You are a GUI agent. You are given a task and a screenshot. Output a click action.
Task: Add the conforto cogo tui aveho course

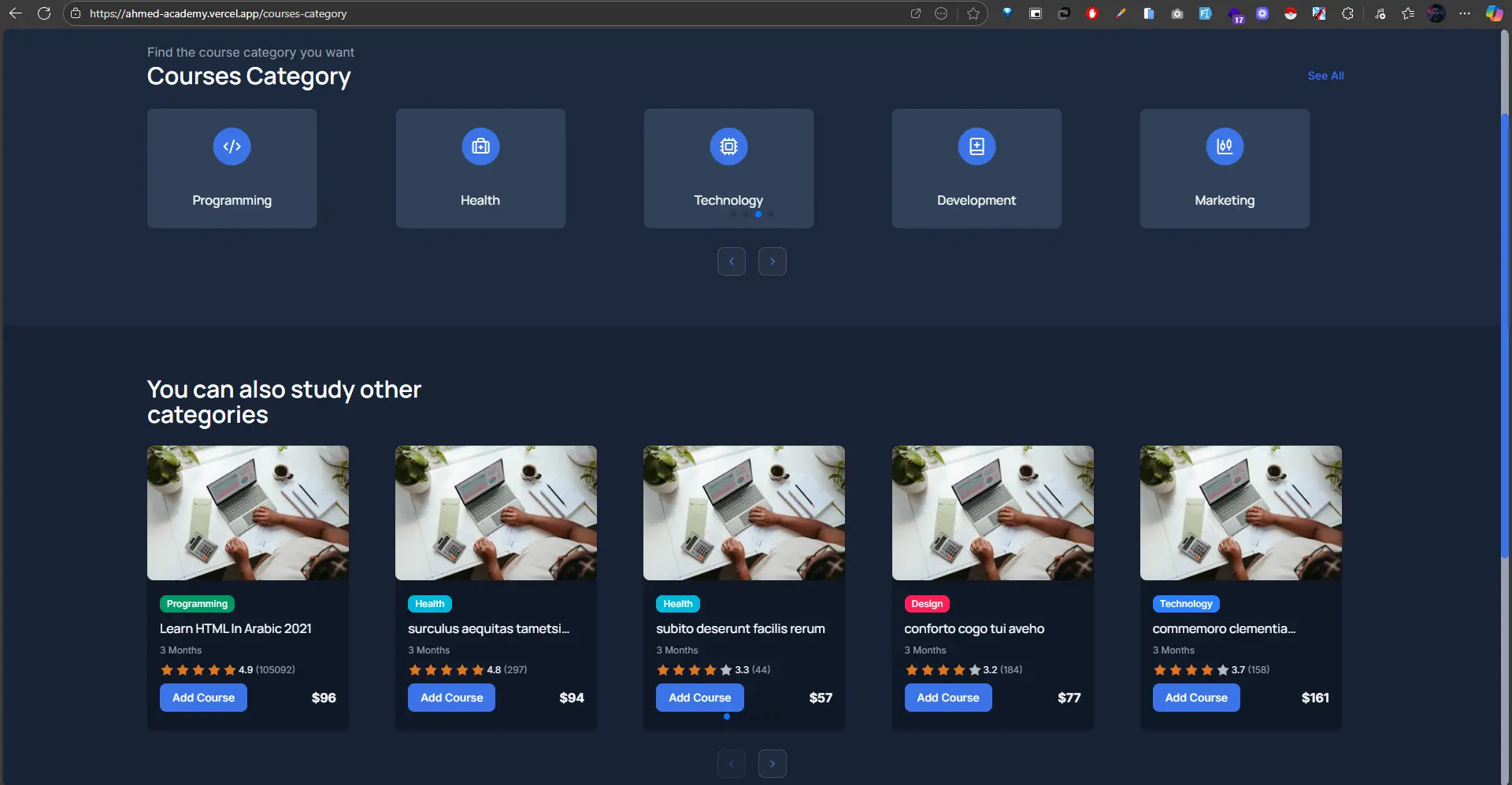click(948, 698)
